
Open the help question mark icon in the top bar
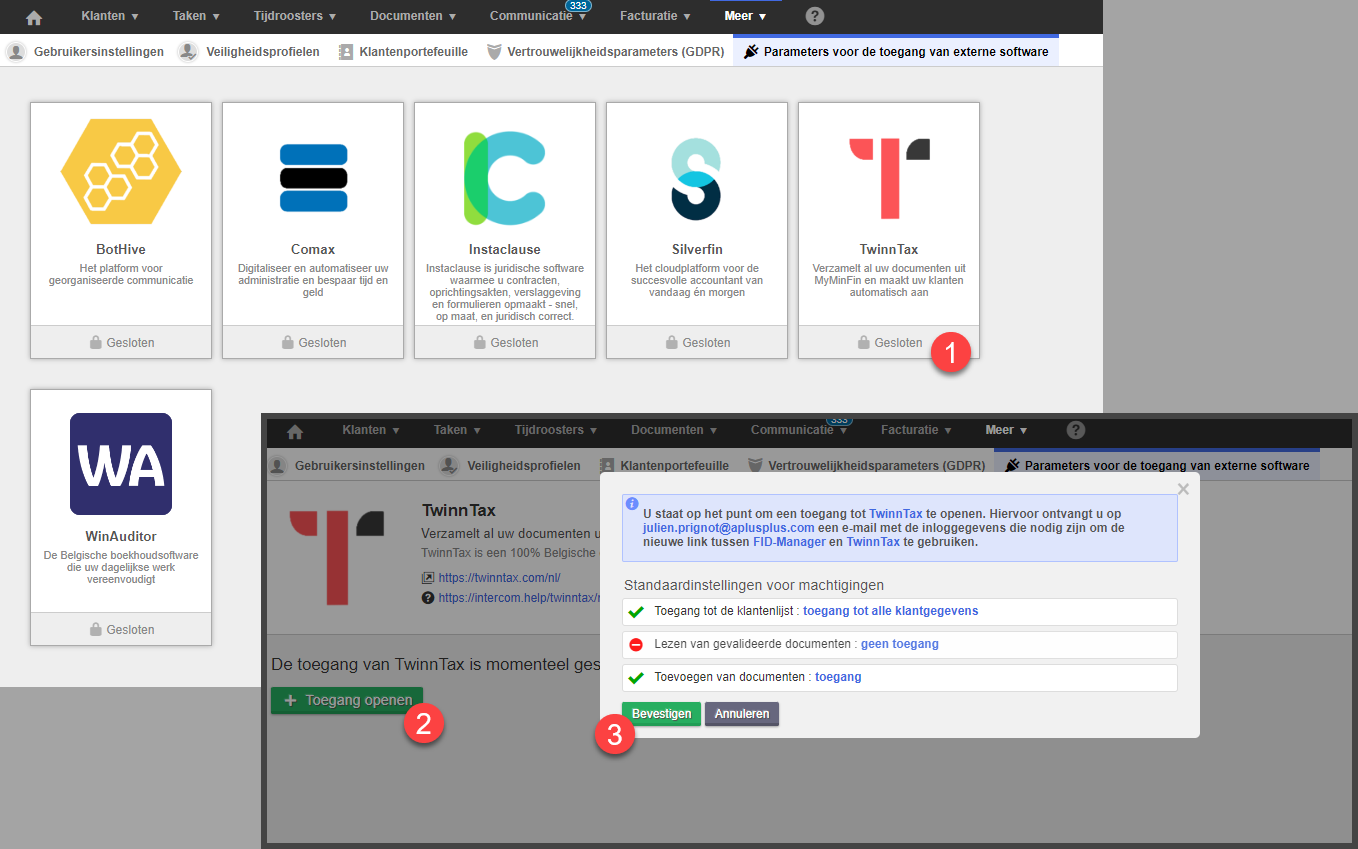815,16
